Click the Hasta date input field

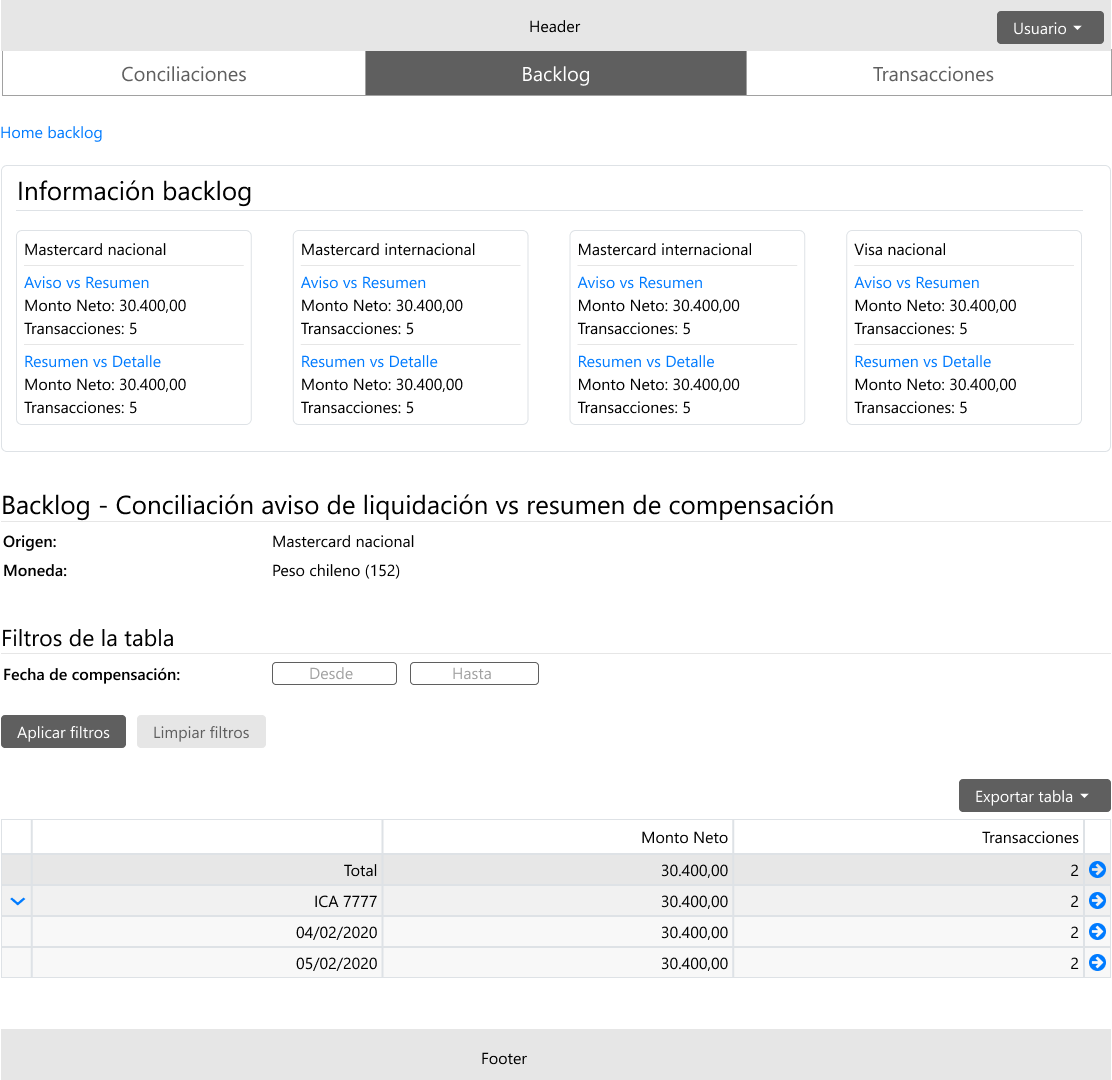[474, 674]
